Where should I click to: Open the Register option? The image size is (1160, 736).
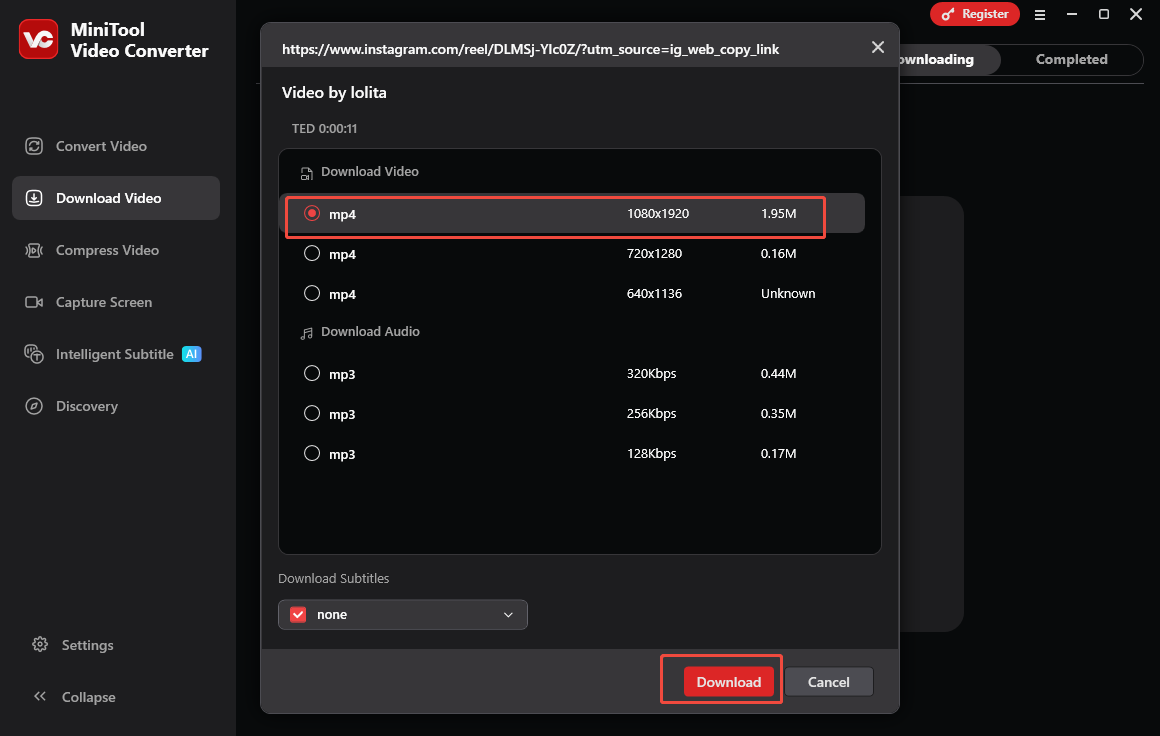[975, 14]
